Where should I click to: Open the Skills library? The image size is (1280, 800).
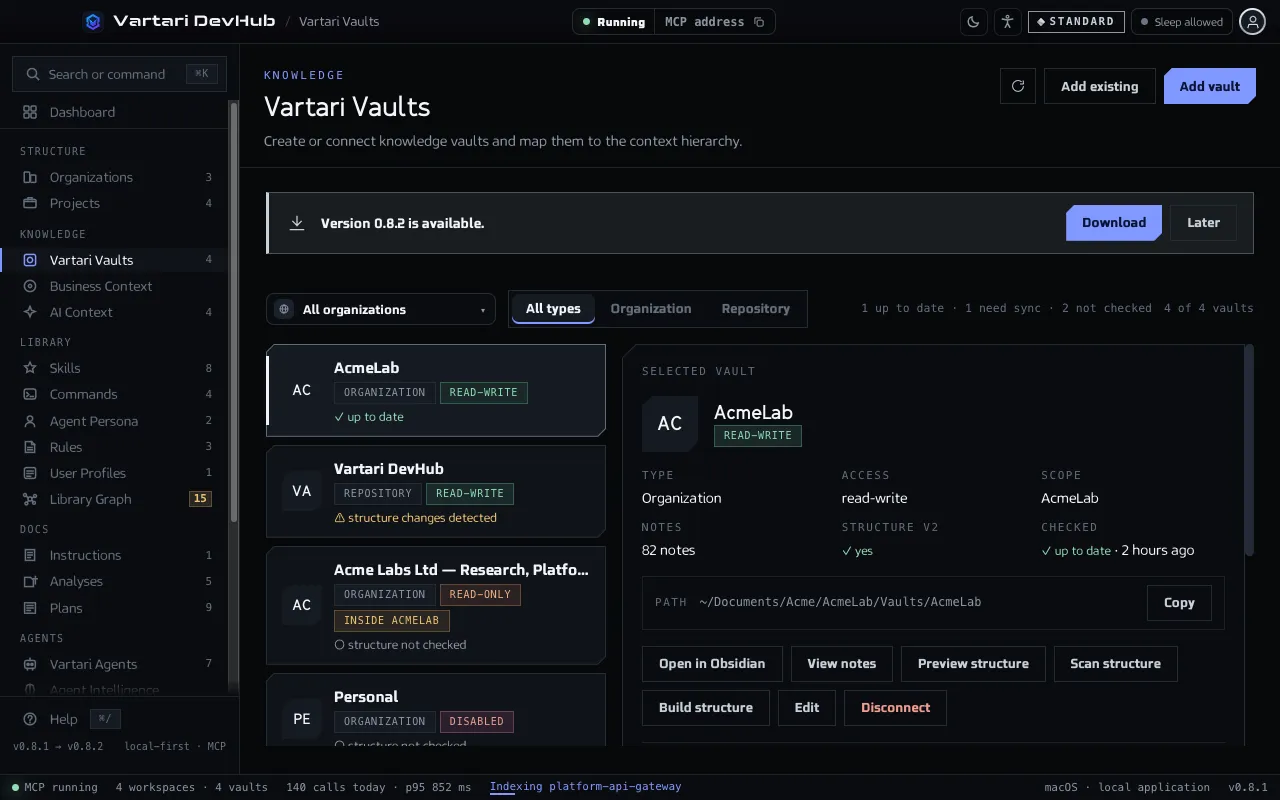115,368
